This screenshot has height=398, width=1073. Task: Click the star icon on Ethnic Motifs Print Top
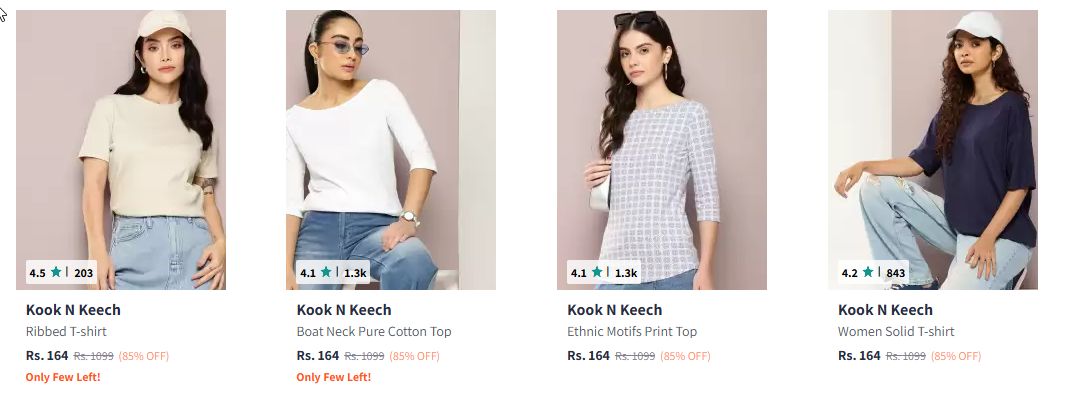(x=597, y=272)
